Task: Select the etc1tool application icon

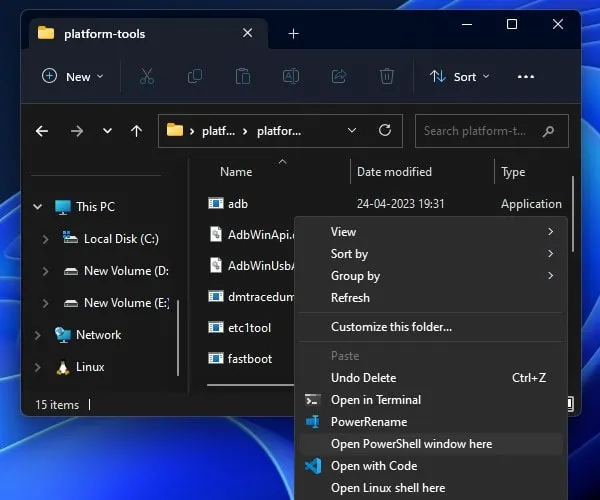Action: tap(216, 327)
